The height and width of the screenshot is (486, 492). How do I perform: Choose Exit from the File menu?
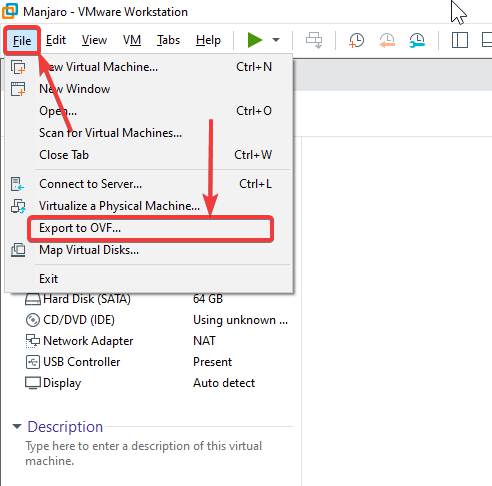[x=149, y=279]
